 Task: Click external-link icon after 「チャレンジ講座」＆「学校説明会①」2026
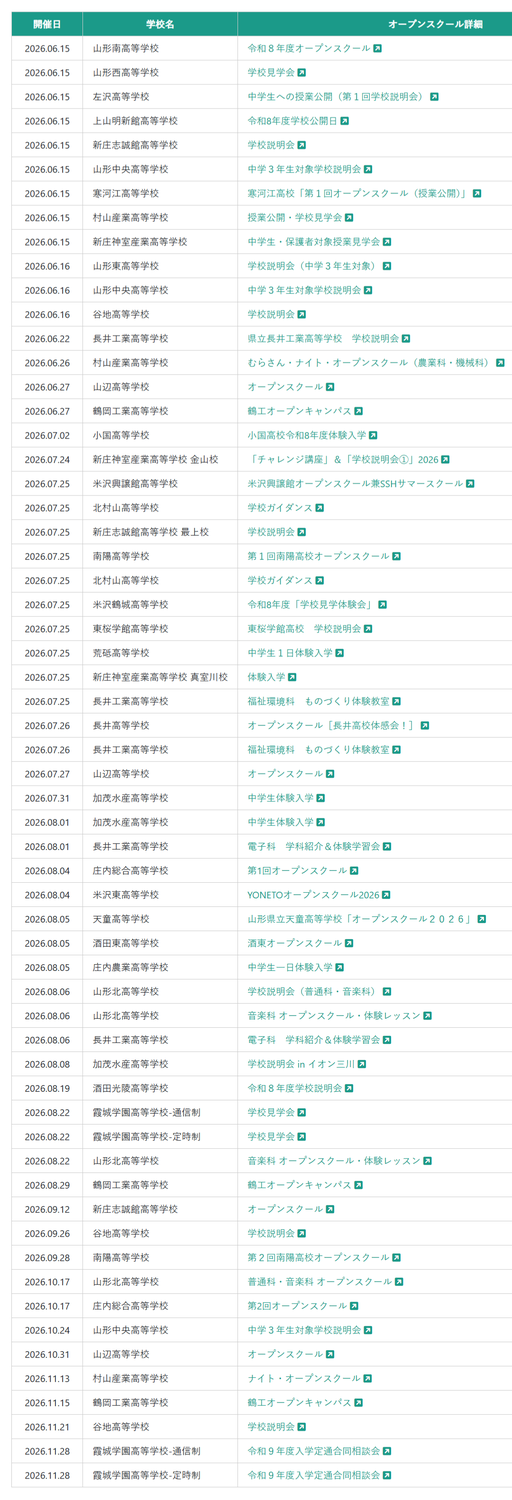pyautogui.click(x=445, y=460)
